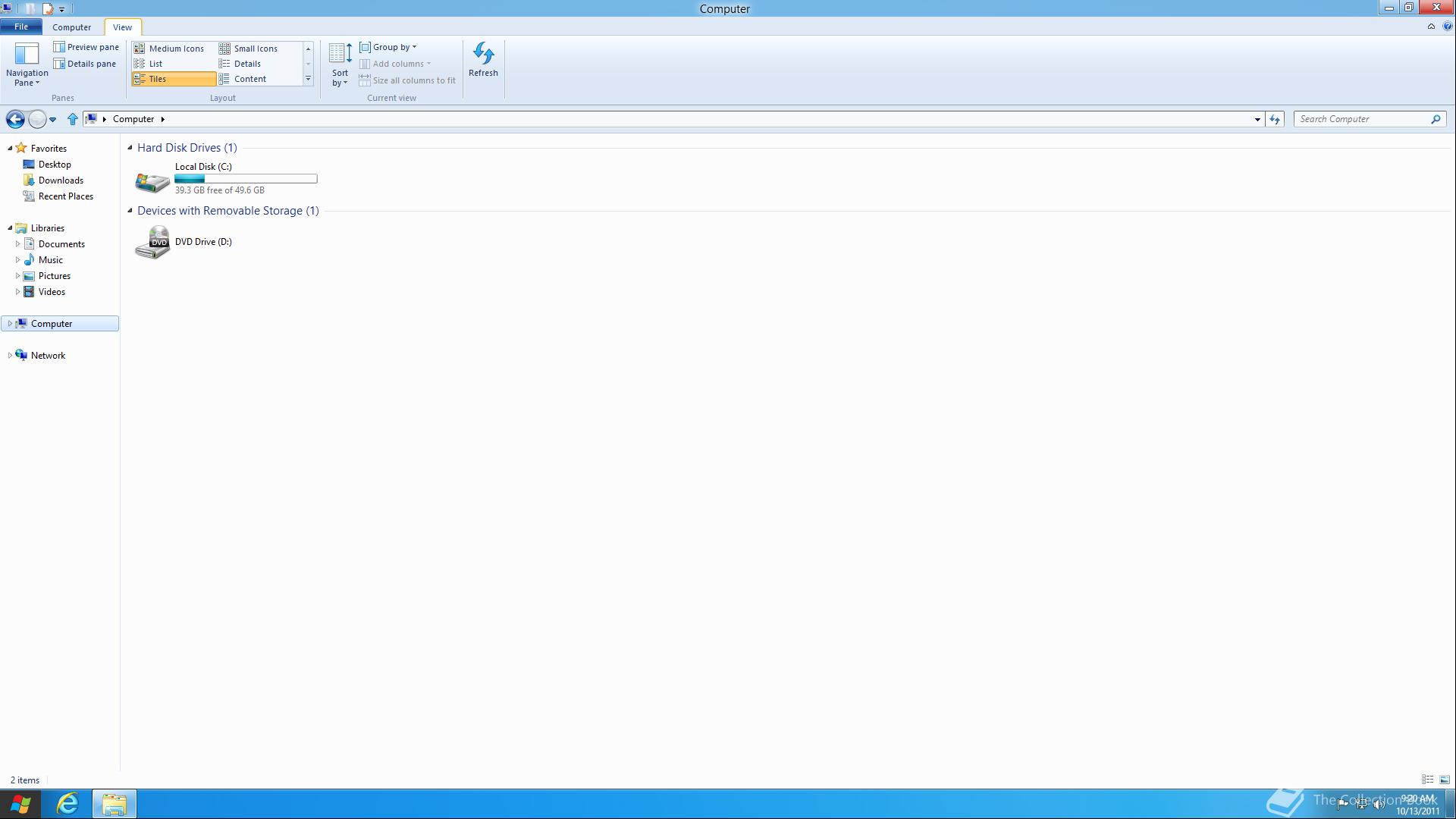
Task: Open Downloads in Favorites
Action: click(61, 180)
